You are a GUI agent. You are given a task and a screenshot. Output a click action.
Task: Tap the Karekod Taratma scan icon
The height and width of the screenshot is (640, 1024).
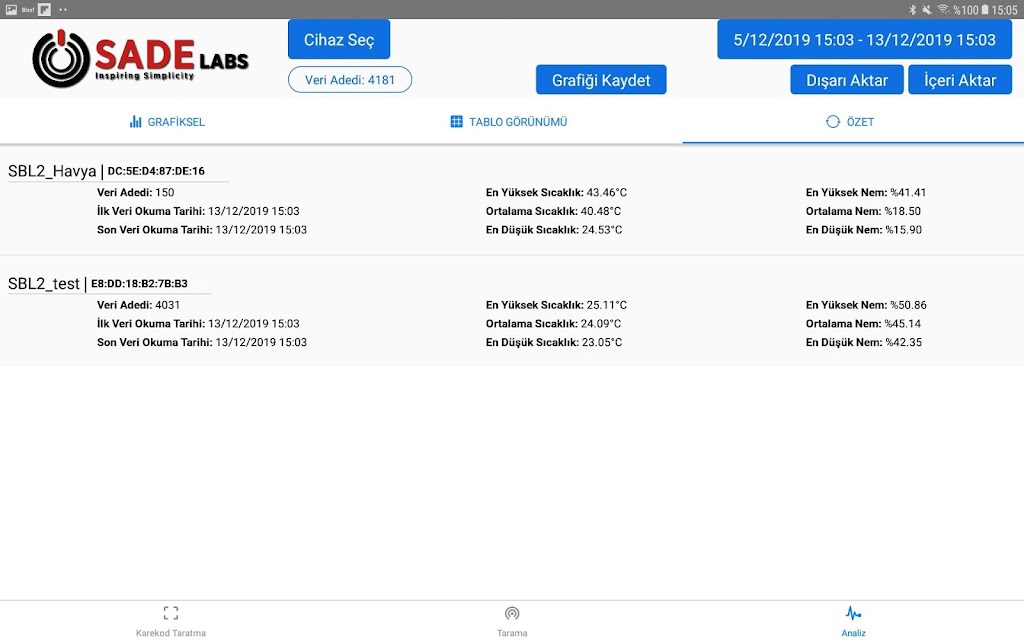click(x=170, y=613)
